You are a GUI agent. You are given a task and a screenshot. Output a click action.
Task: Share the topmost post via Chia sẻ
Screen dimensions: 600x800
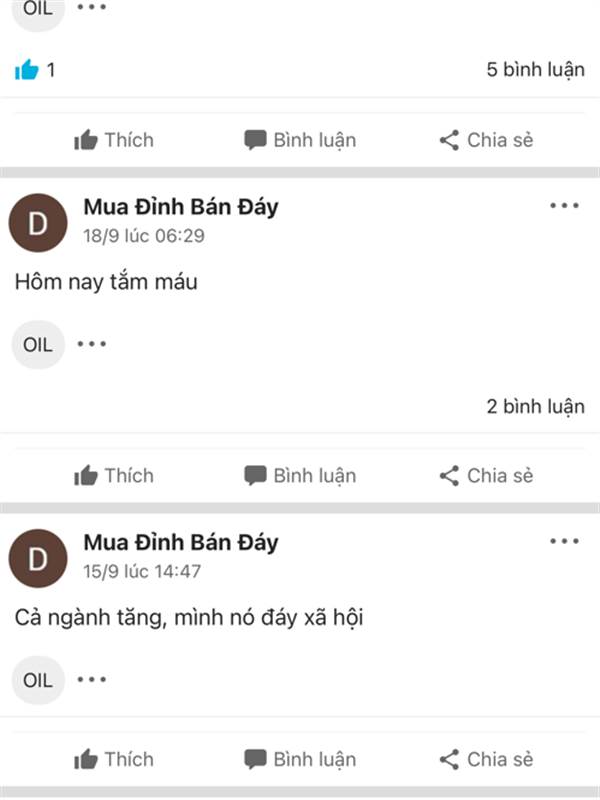tap(486, 140)
